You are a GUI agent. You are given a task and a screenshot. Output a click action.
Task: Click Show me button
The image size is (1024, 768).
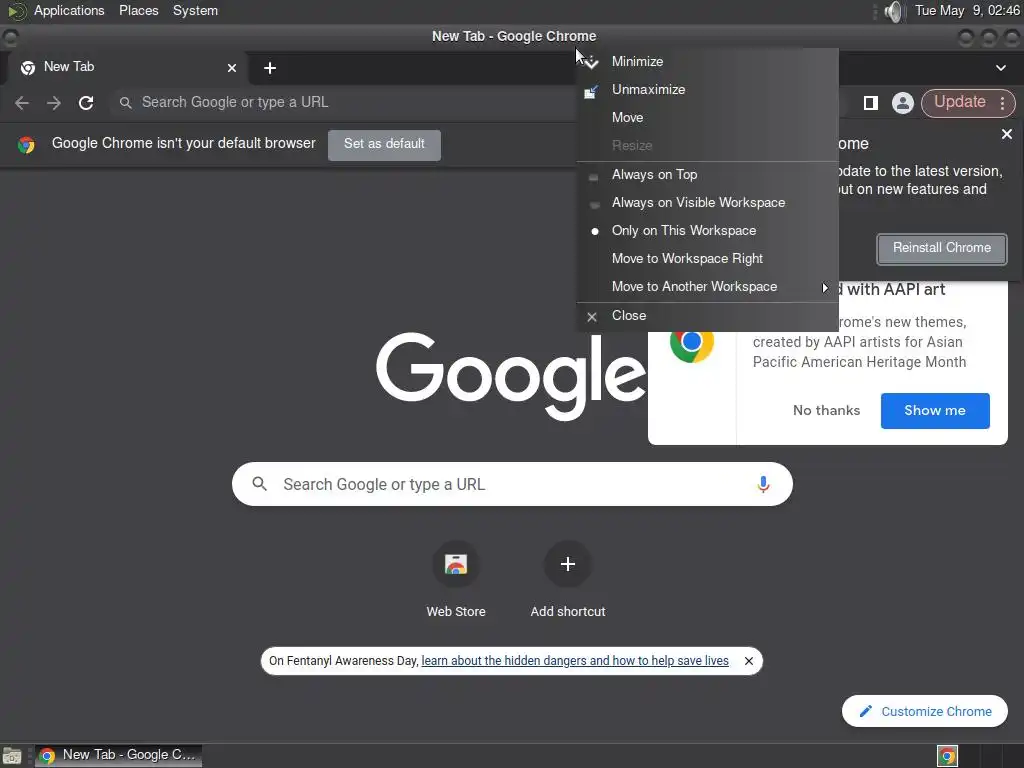pos(935,411)
